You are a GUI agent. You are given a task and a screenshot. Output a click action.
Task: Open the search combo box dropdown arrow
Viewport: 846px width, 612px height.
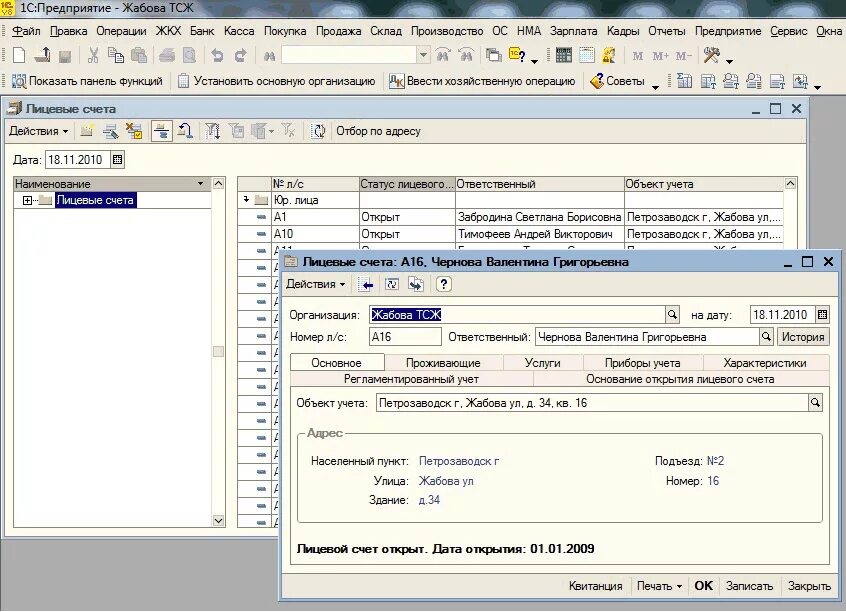point(424,55)
